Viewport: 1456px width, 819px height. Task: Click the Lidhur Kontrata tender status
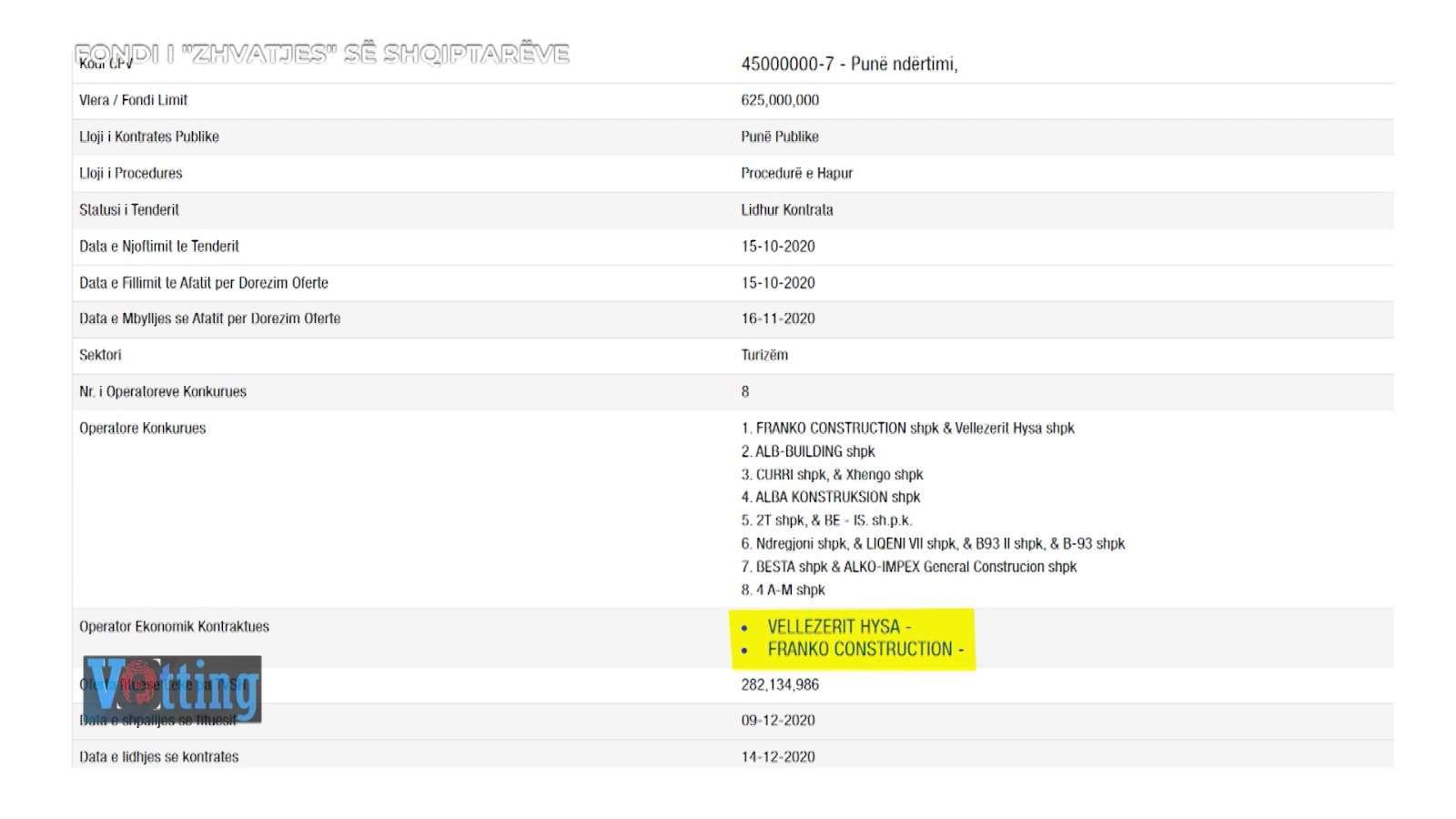787,209
